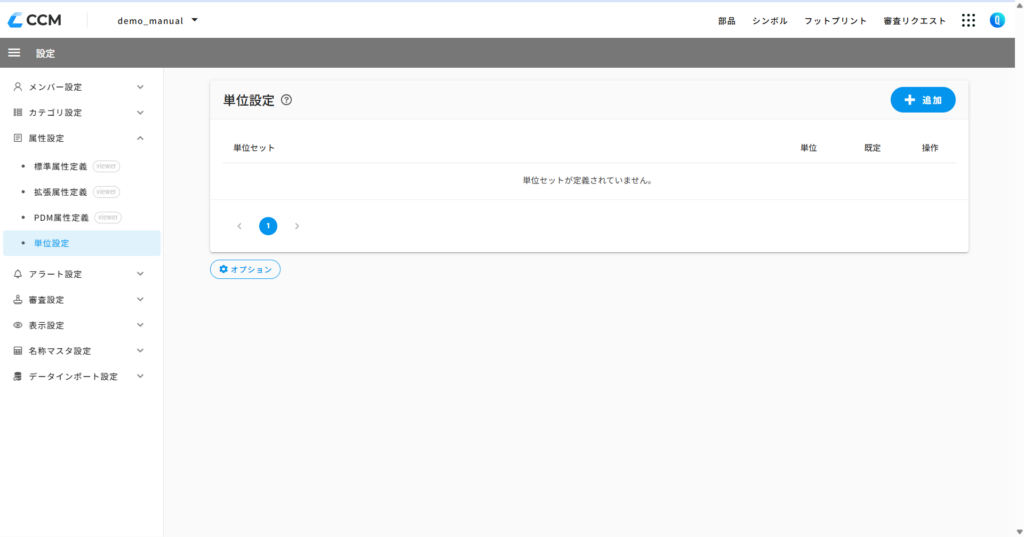
Task: Open the オプション button
Action: (x=245, y=269)
